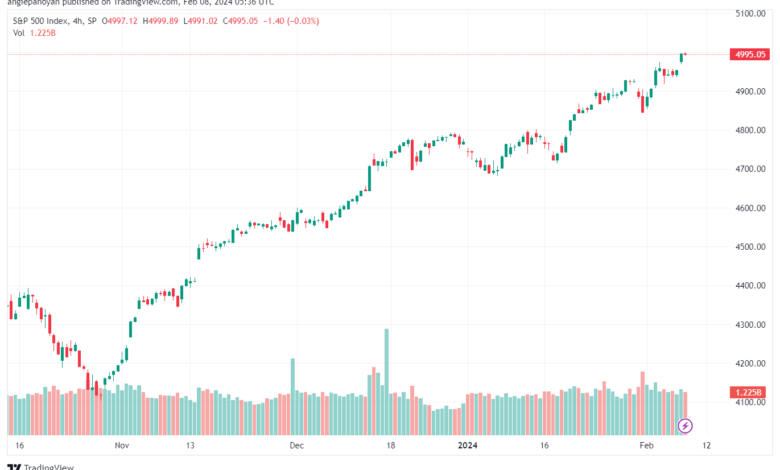Viewport: 780px width, 470px height.
Task: Click the 4h timeframe label
Action: (78, 21)
